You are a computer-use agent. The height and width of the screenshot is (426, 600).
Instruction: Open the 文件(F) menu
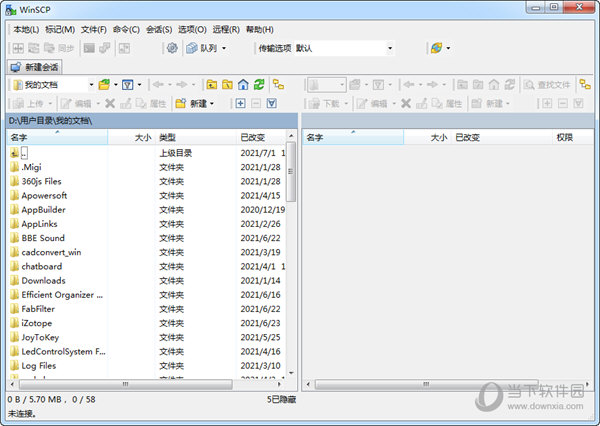[x=94, y=29]
